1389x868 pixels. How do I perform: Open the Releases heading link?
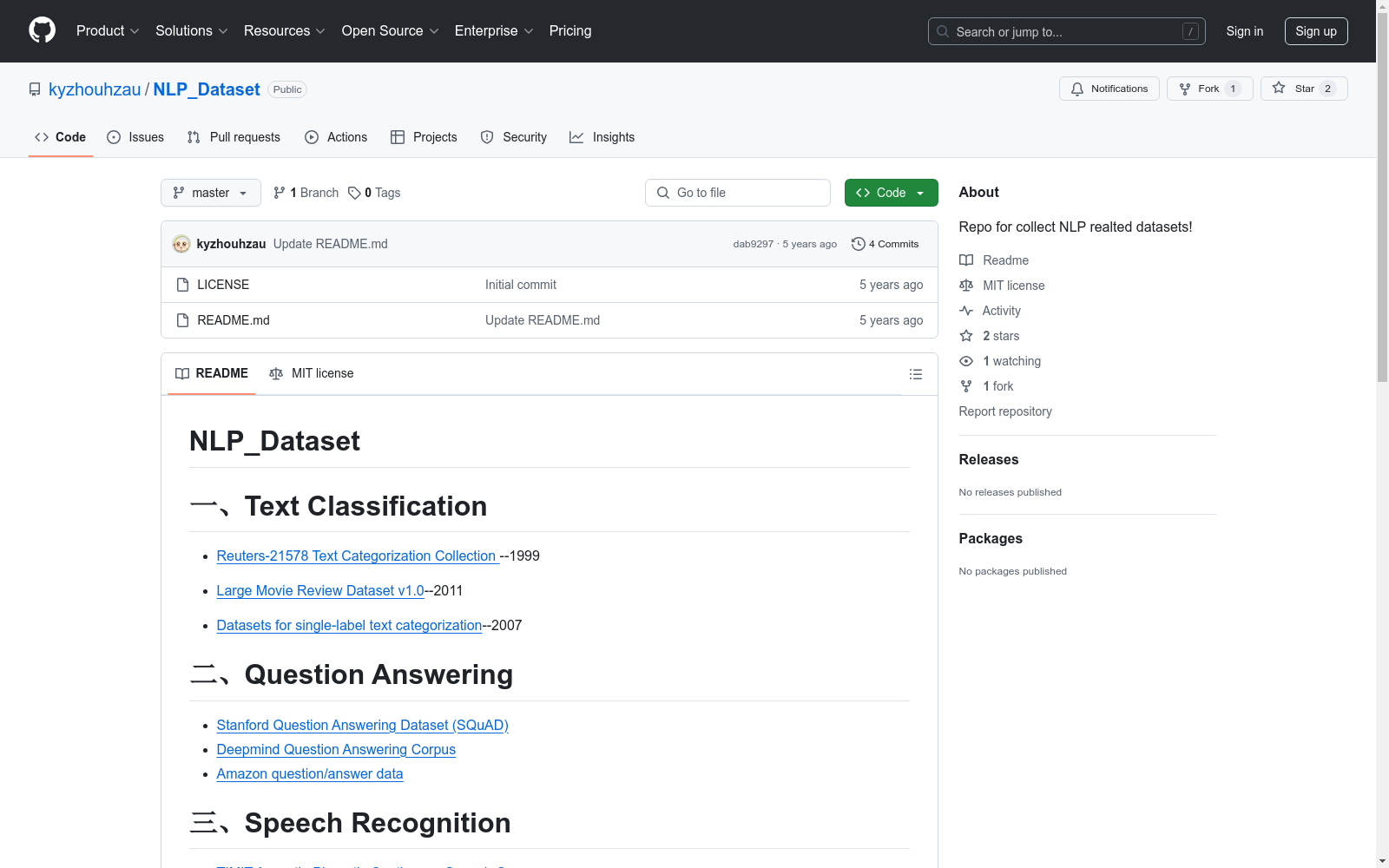pyautogui.click(x=989, y=459)
